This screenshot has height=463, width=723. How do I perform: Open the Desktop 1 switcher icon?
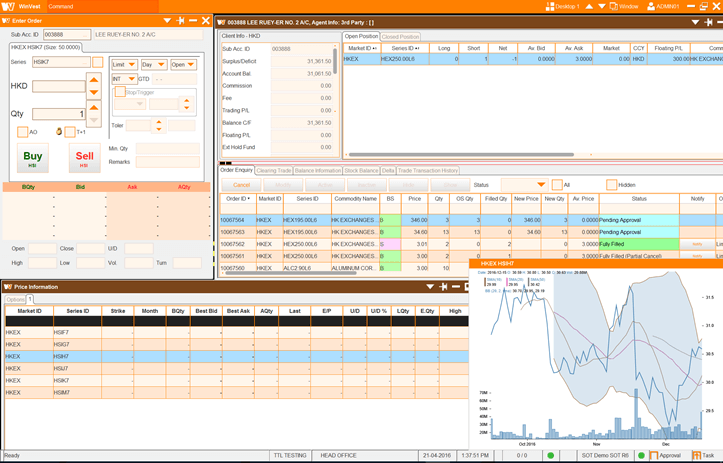pos(550,6)
